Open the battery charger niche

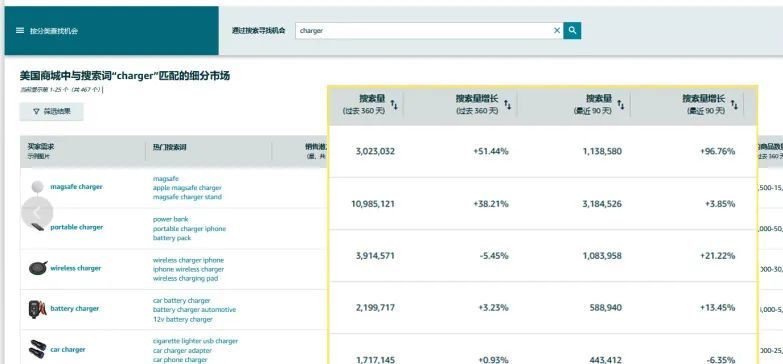tap(74, 309)
